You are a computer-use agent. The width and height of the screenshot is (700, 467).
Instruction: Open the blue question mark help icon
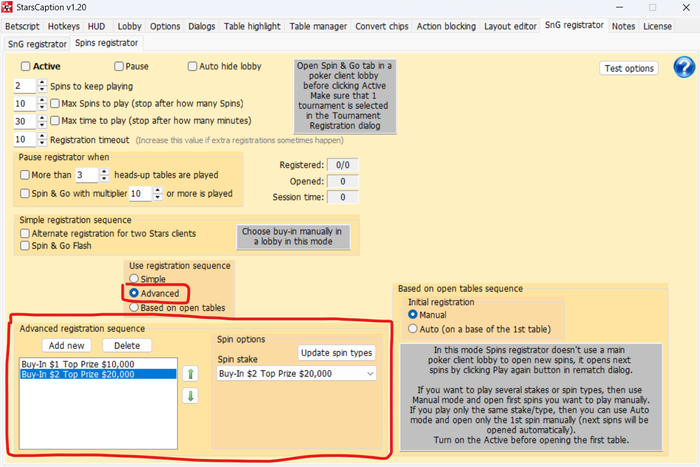(x=684, y=67)
